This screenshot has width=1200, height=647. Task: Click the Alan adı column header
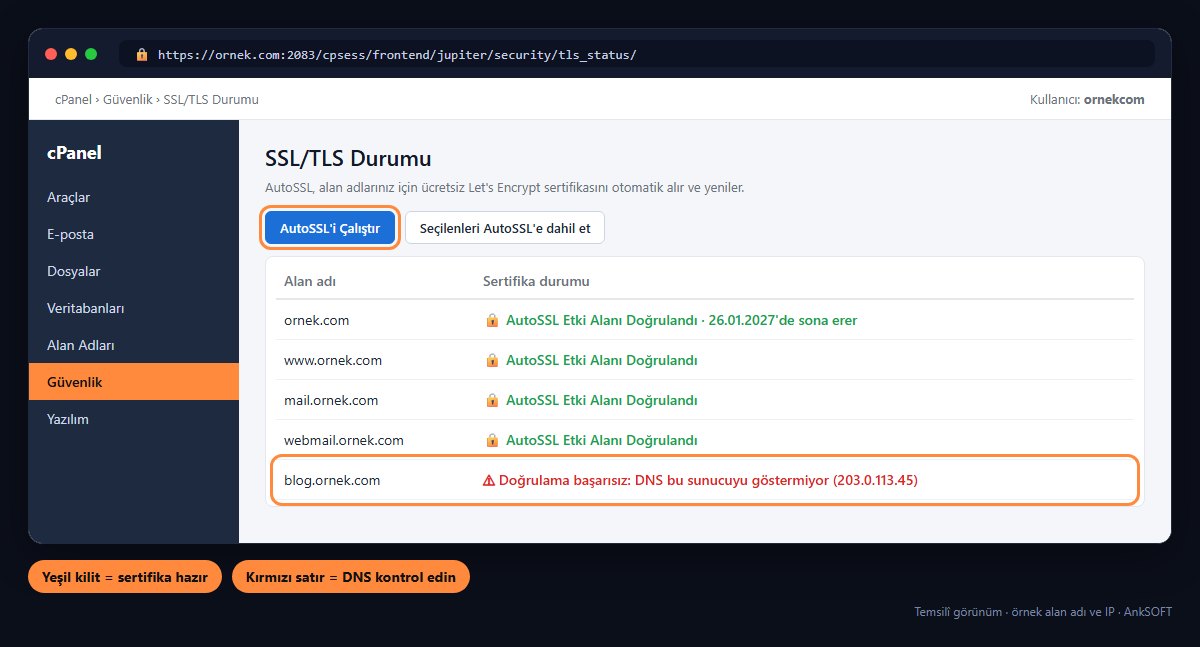(310, 281)
